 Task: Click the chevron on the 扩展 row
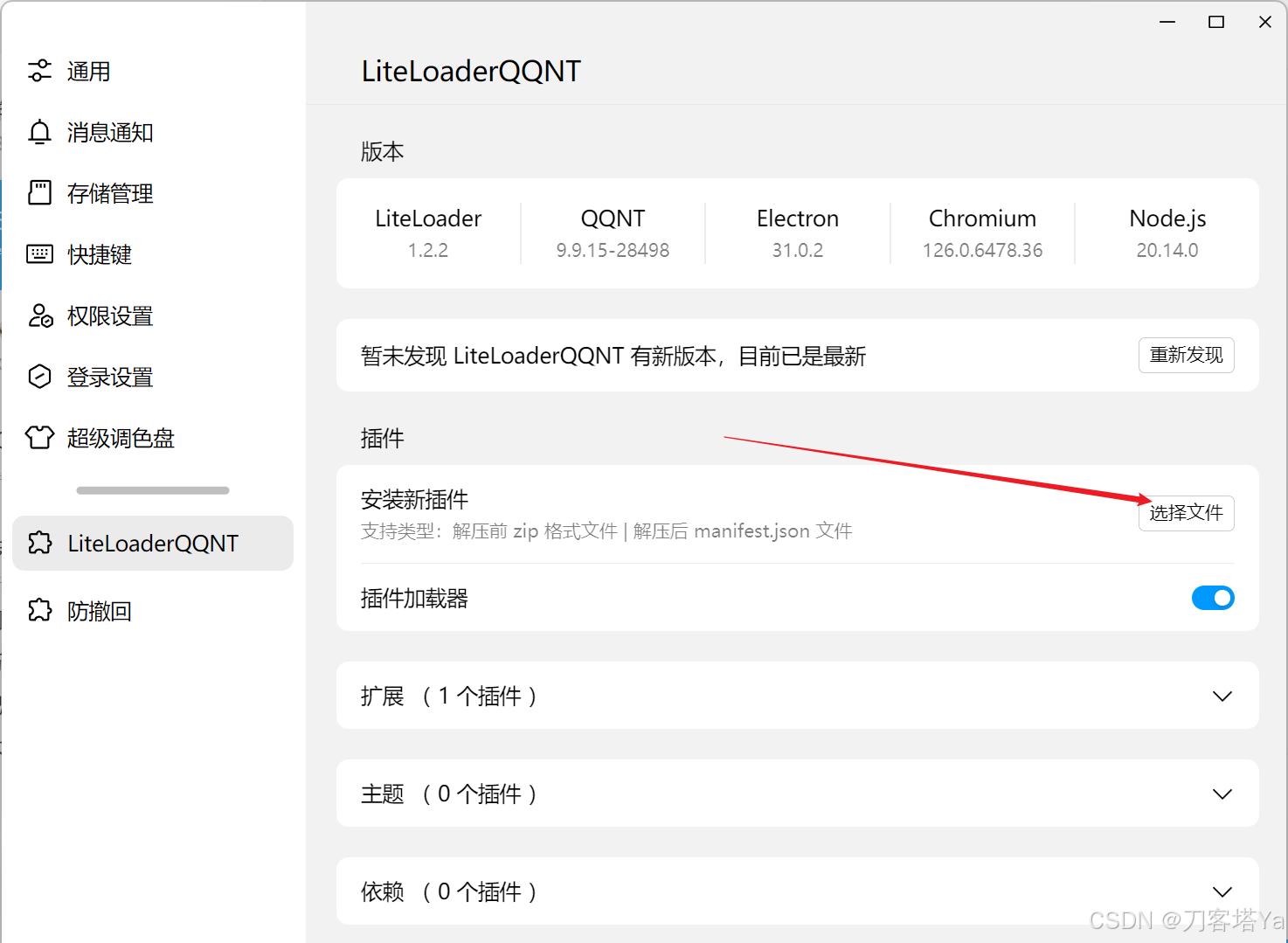pyautogui.click(x=1222, y=697)
